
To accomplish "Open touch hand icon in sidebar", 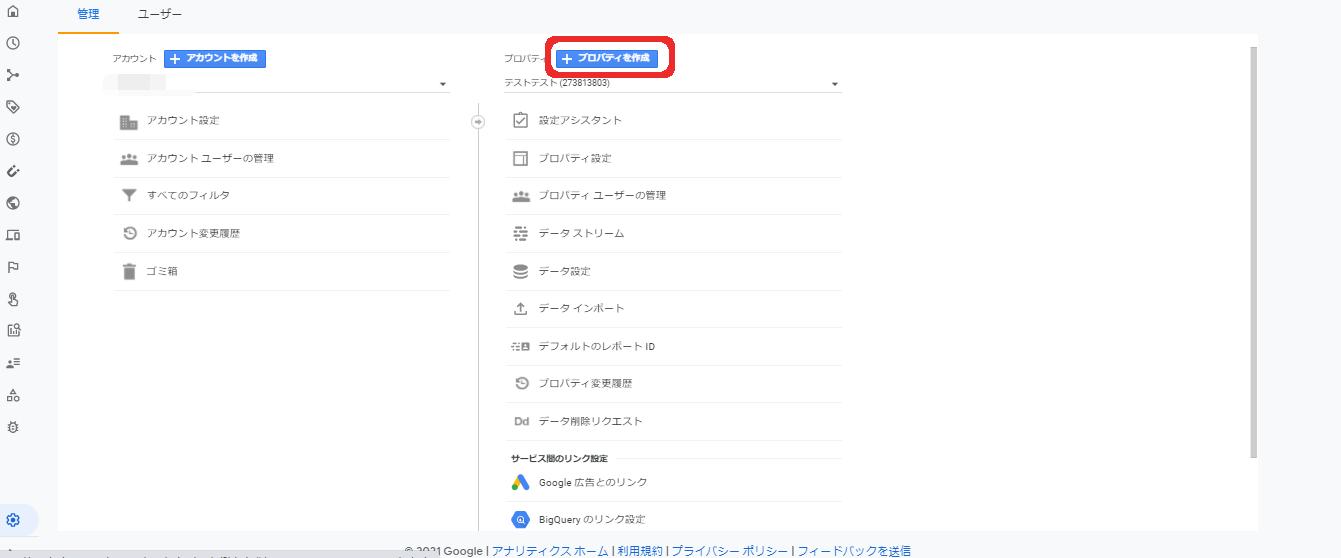I will point(13,299).
